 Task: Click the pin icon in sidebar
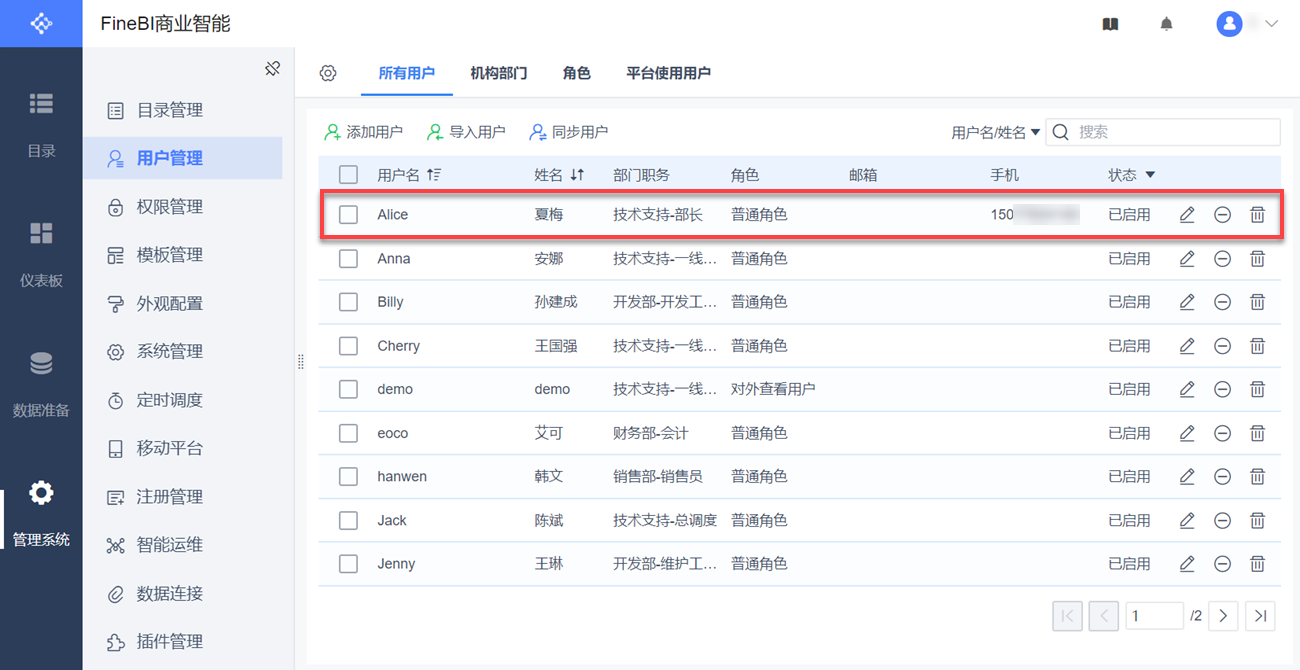(x=272, y=69)
